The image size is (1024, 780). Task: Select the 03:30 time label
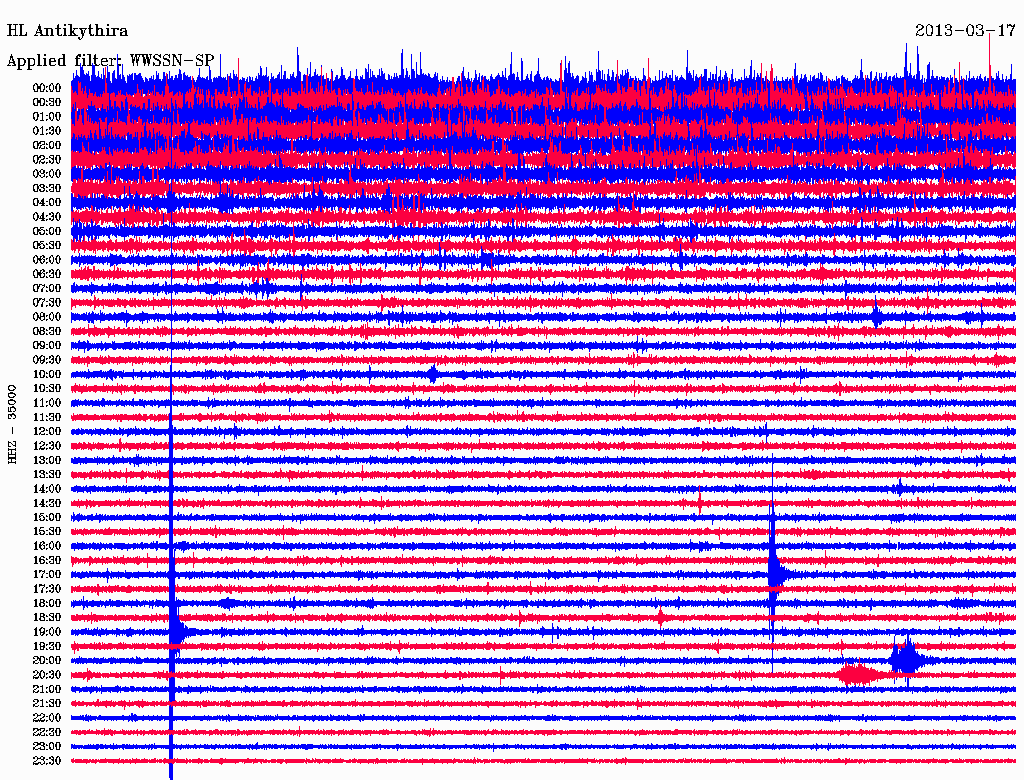(47, 188)
